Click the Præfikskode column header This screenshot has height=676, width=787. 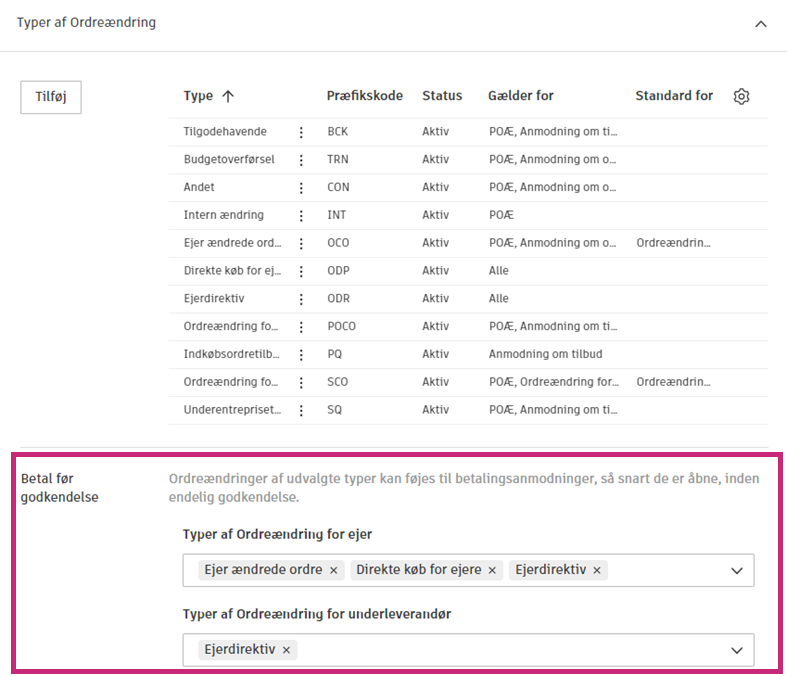[364, 96]
